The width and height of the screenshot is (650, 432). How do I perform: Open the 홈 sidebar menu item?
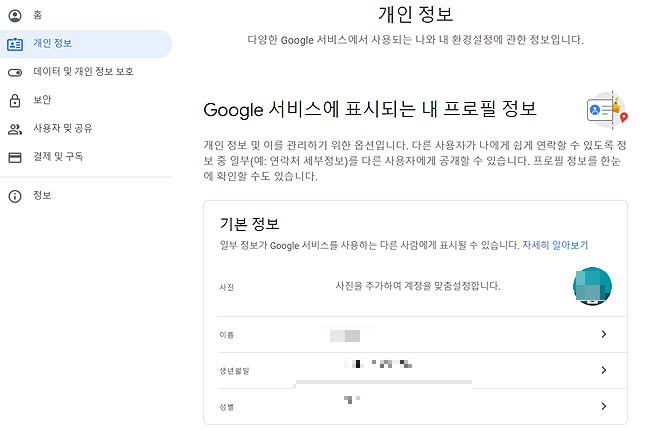pyautogui.click(x=86, y=15)
